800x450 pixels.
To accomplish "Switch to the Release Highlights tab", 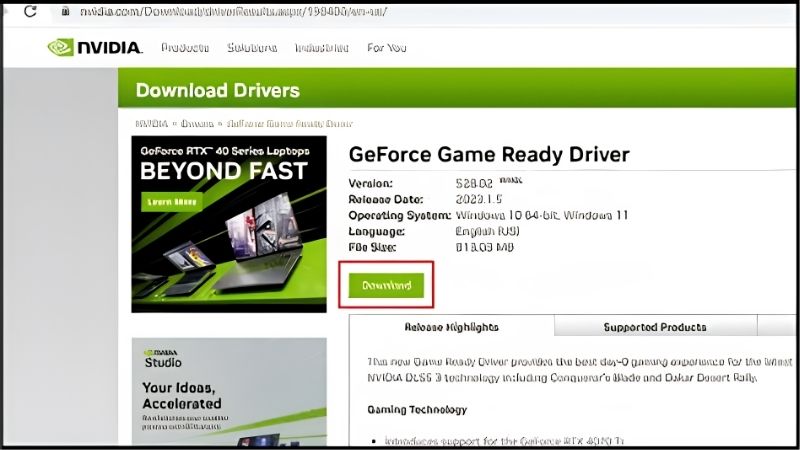I will click(452, 327).
